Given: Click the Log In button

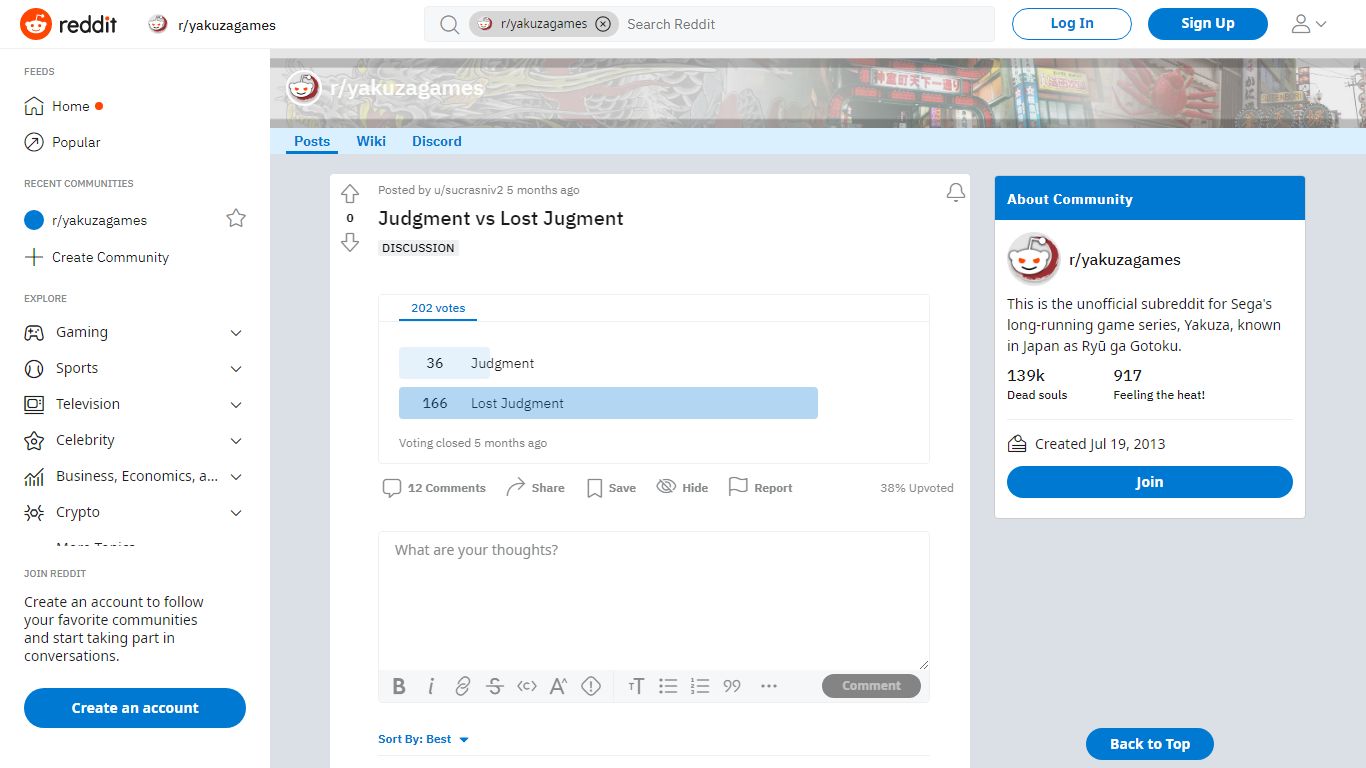Looking at the screenshot, I should 1072,24.
